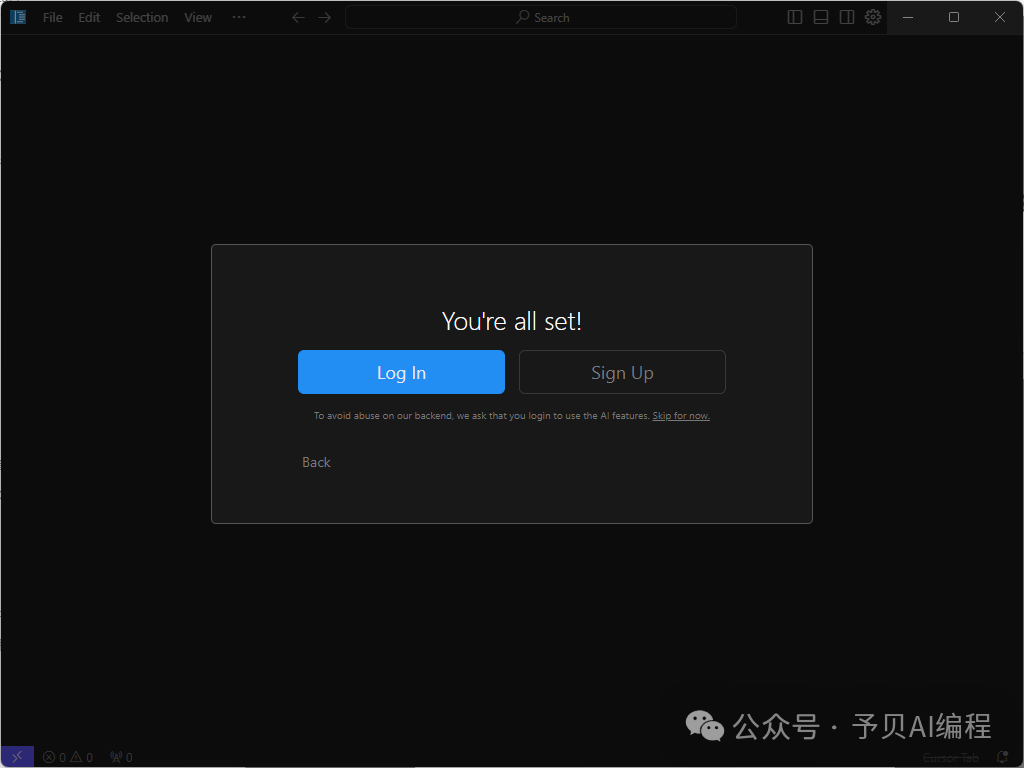Close the Cursor window
The image size is (1024, 768).
[x=1000, y=18]
